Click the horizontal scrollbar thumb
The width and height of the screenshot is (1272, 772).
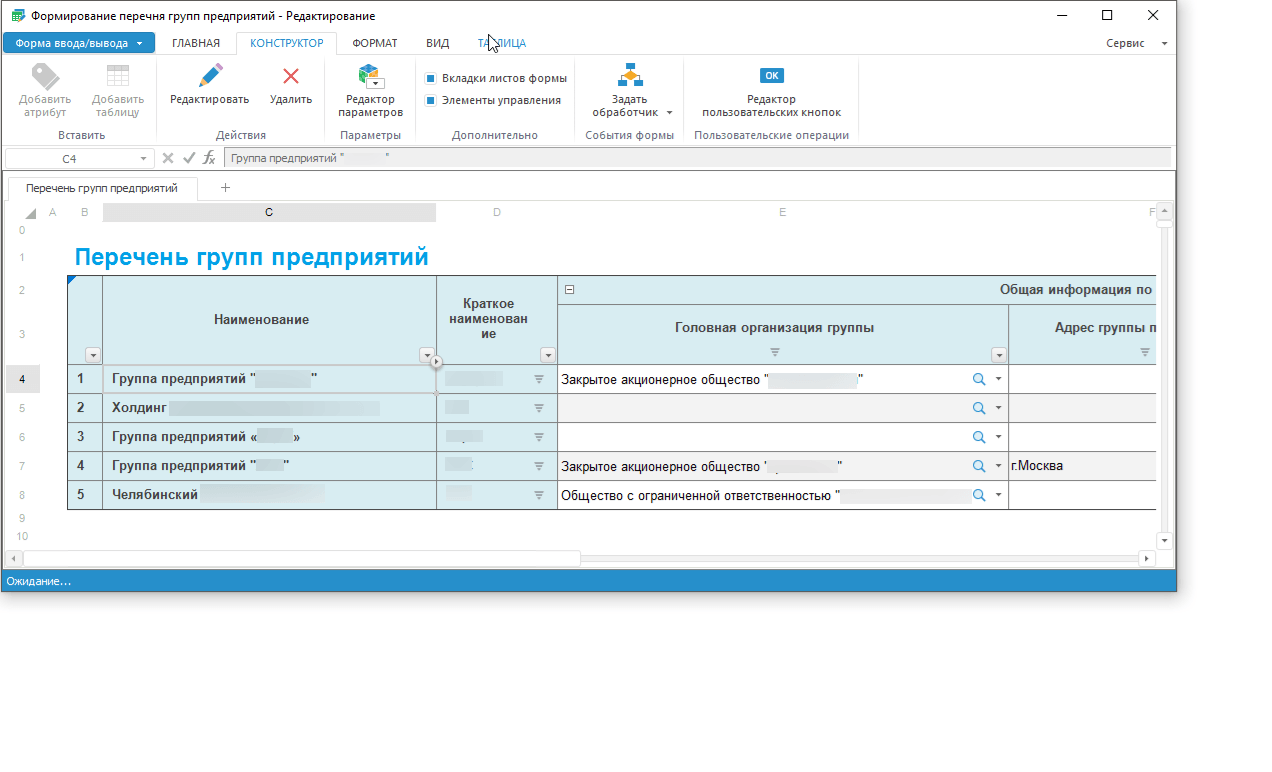[x=300, y=558]
